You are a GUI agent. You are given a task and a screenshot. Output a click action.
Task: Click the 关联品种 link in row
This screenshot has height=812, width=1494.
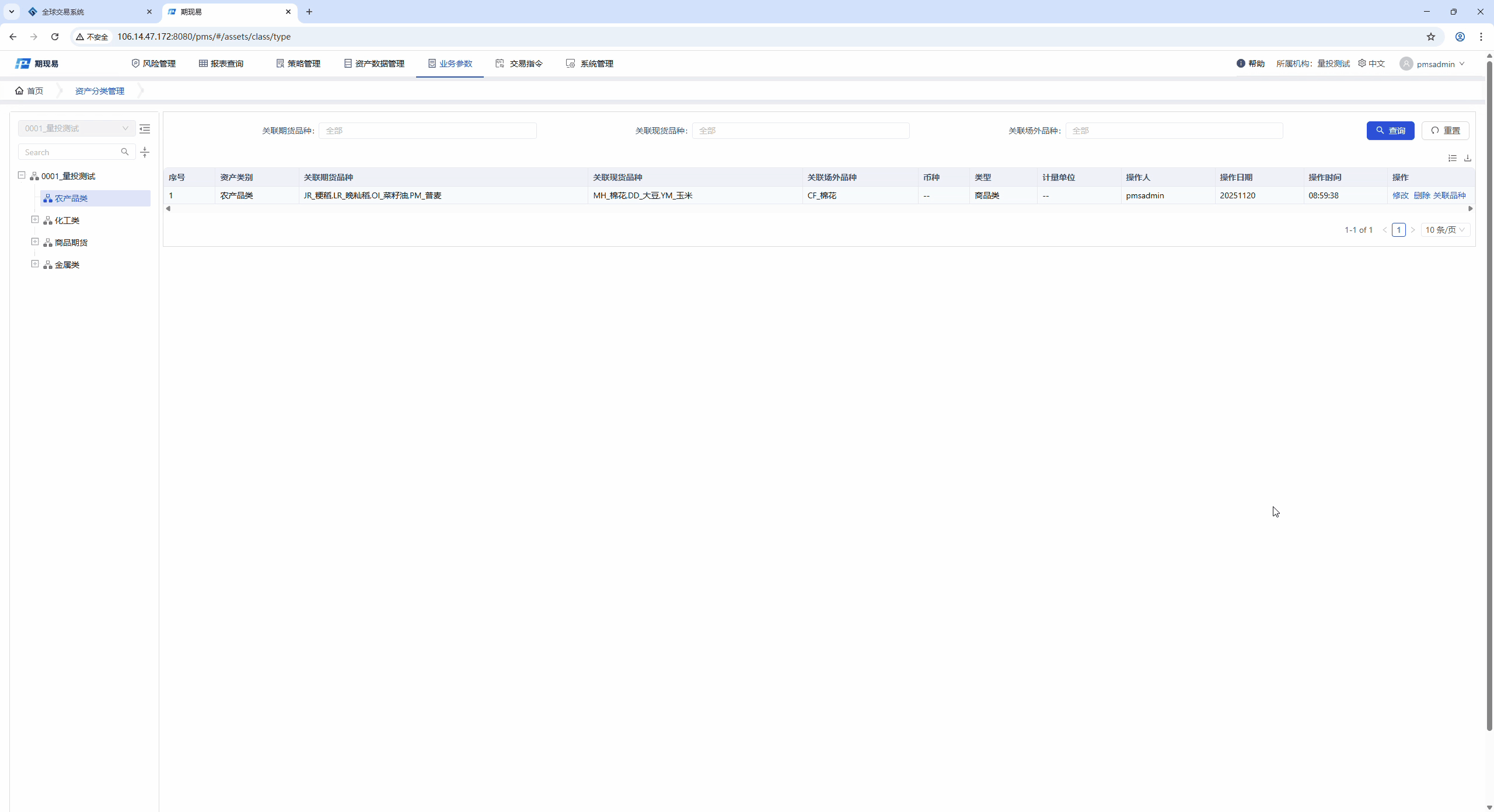point(1449,195)
